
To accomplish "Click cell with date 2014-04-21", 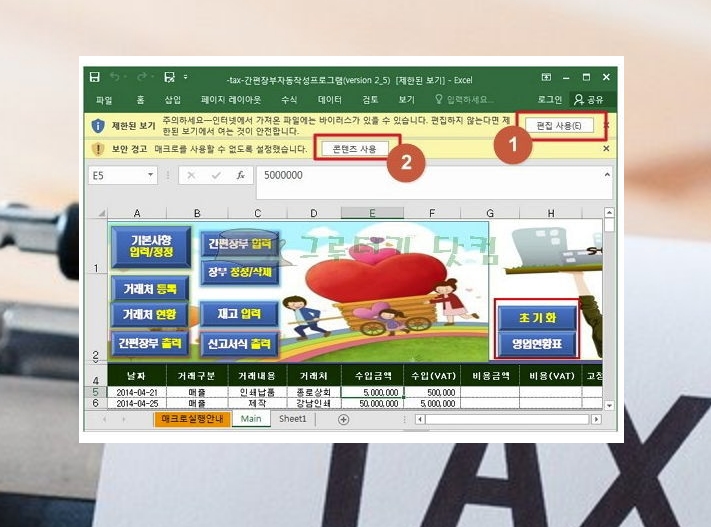I will coord(136,392).
